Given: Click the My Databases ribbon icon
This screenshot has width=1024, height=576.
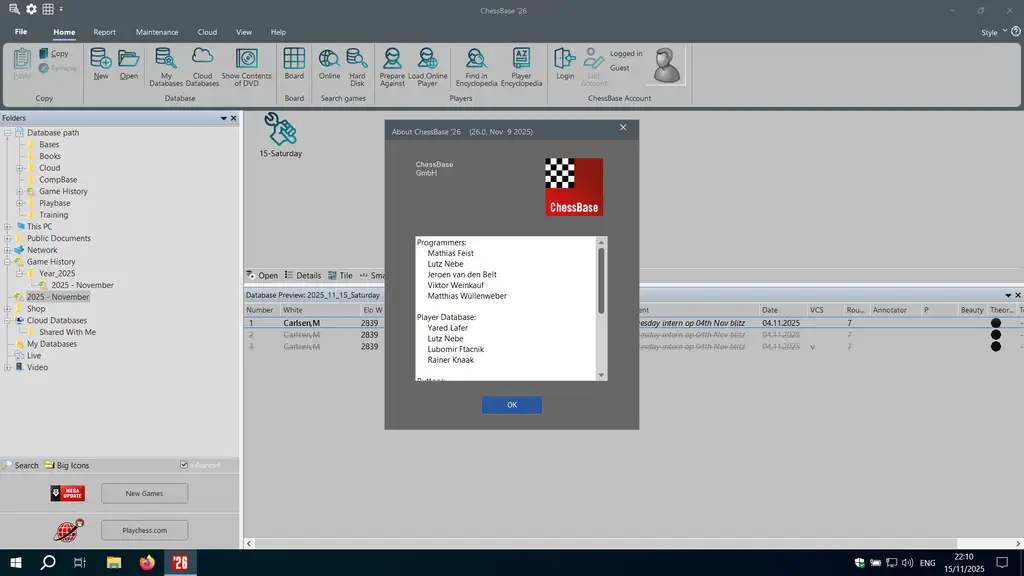Looking at the screenshot, I should 166,65.
